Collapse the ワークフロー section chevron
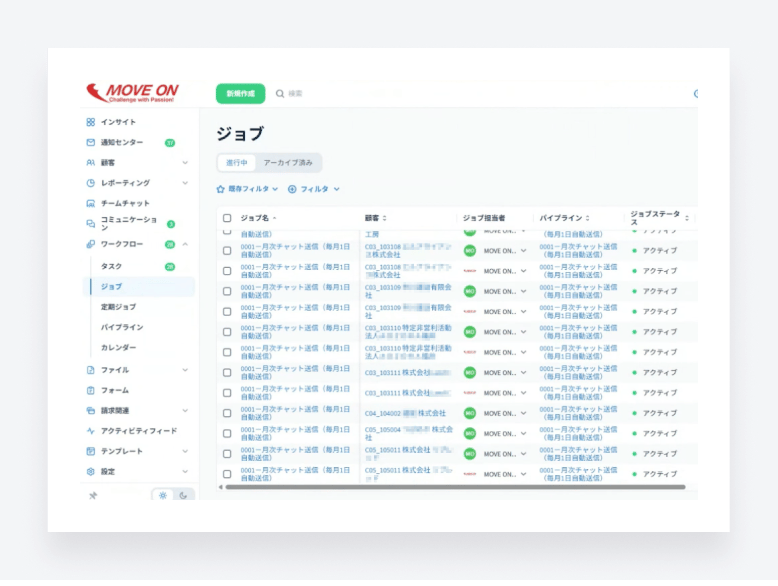 [x=185, y=244]
